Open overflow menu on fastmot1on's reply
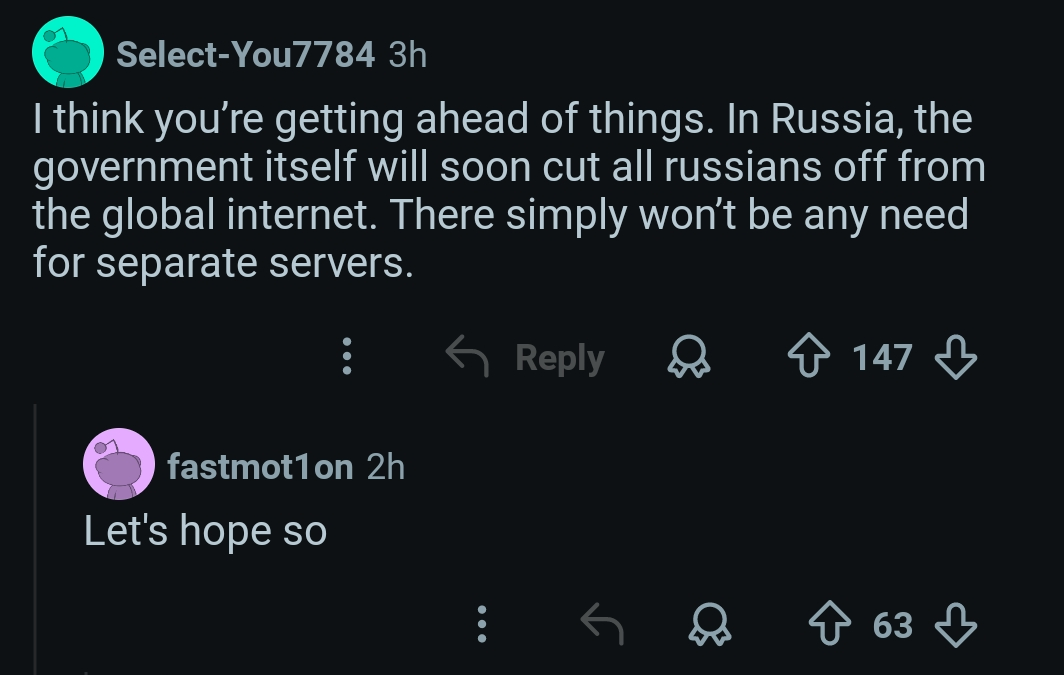Screen dimensions: 1064x675 tap(482, 625)
